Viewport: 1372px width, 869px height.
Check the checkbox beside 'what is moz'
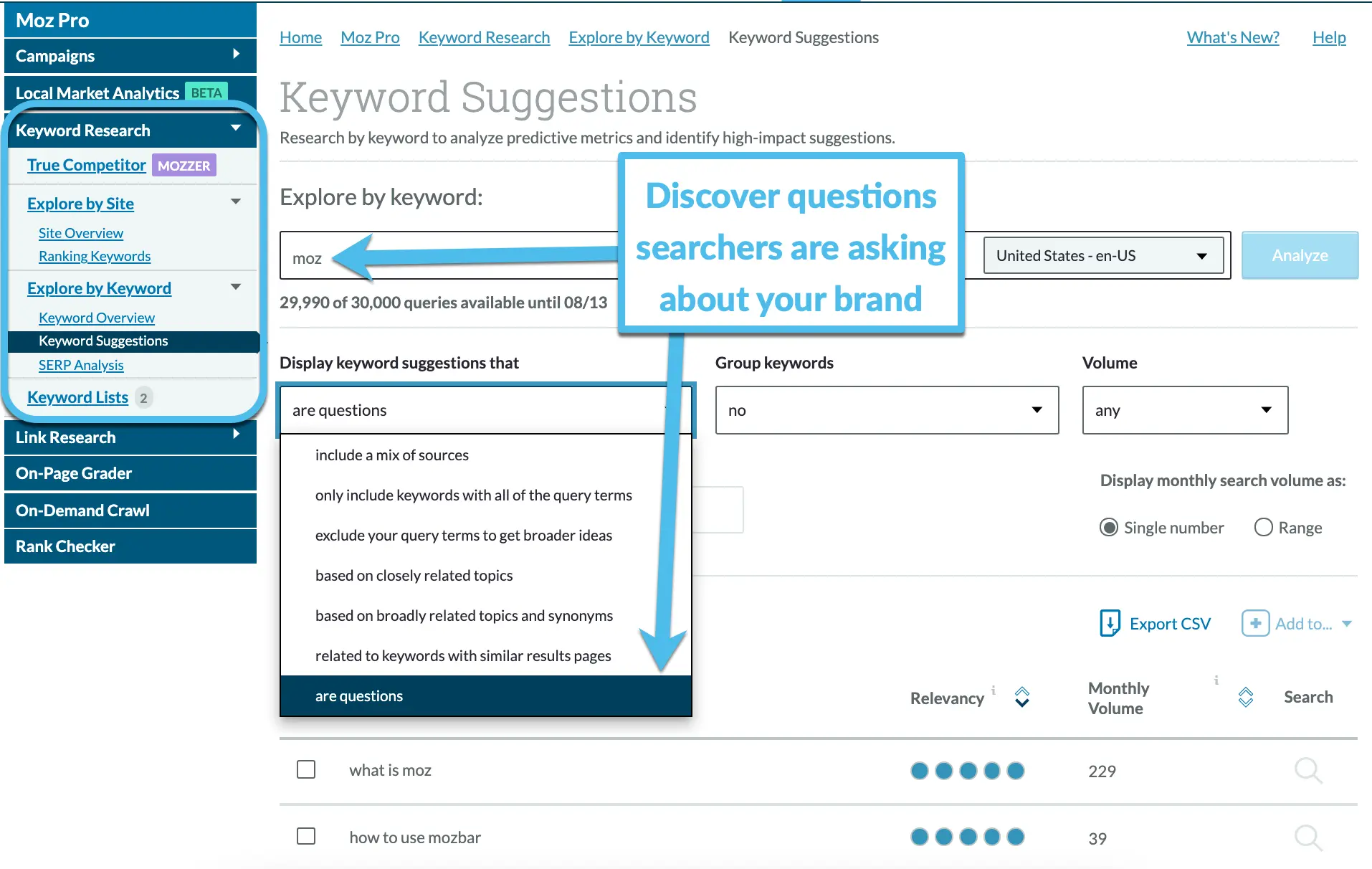pyautogui.click(x=306, y=769)
